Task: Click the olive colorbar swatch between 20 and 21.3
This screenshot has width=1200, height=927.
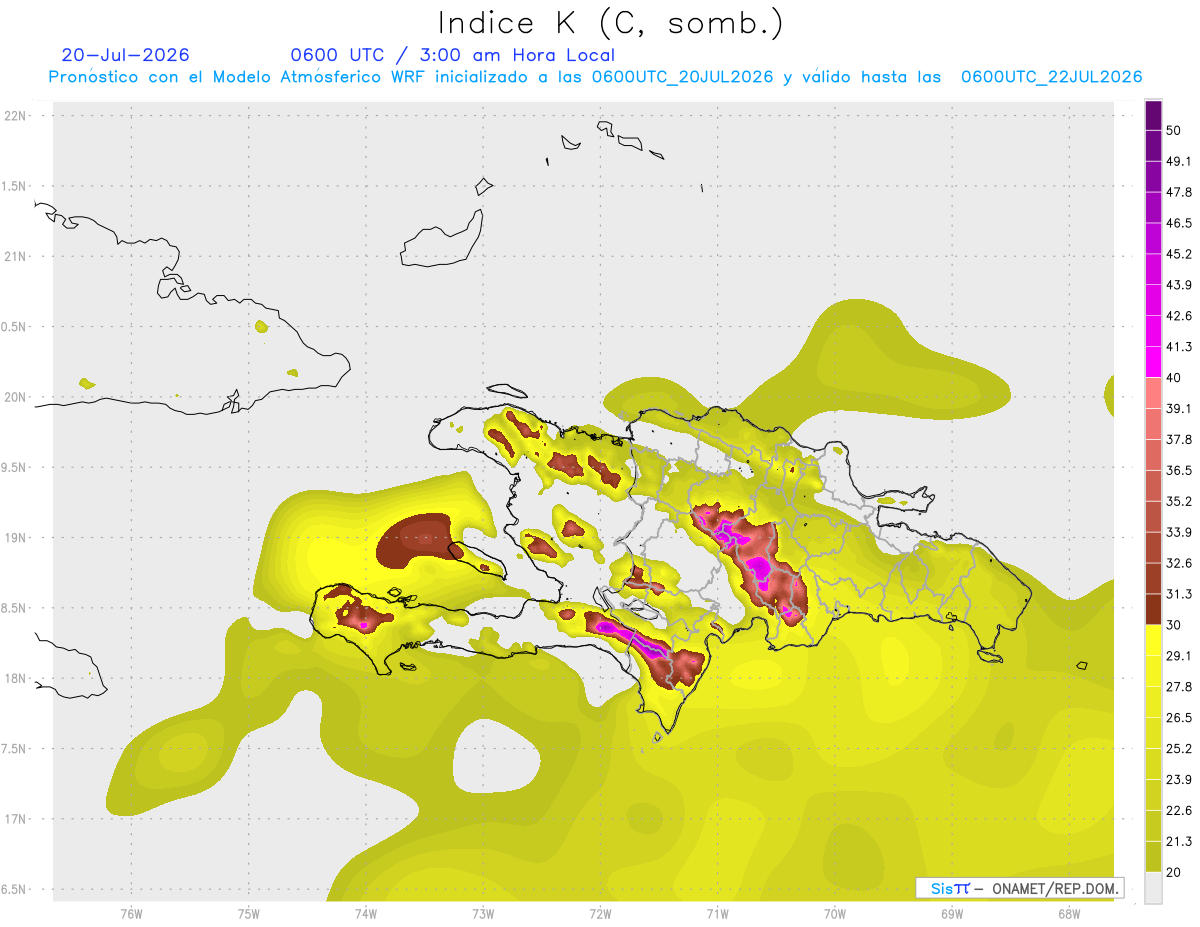Action: (1153, 856)
